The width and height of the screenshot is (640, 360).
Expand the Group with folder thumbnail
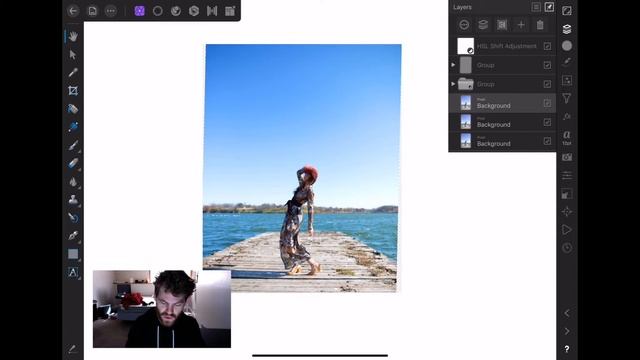tap(453, 84)
